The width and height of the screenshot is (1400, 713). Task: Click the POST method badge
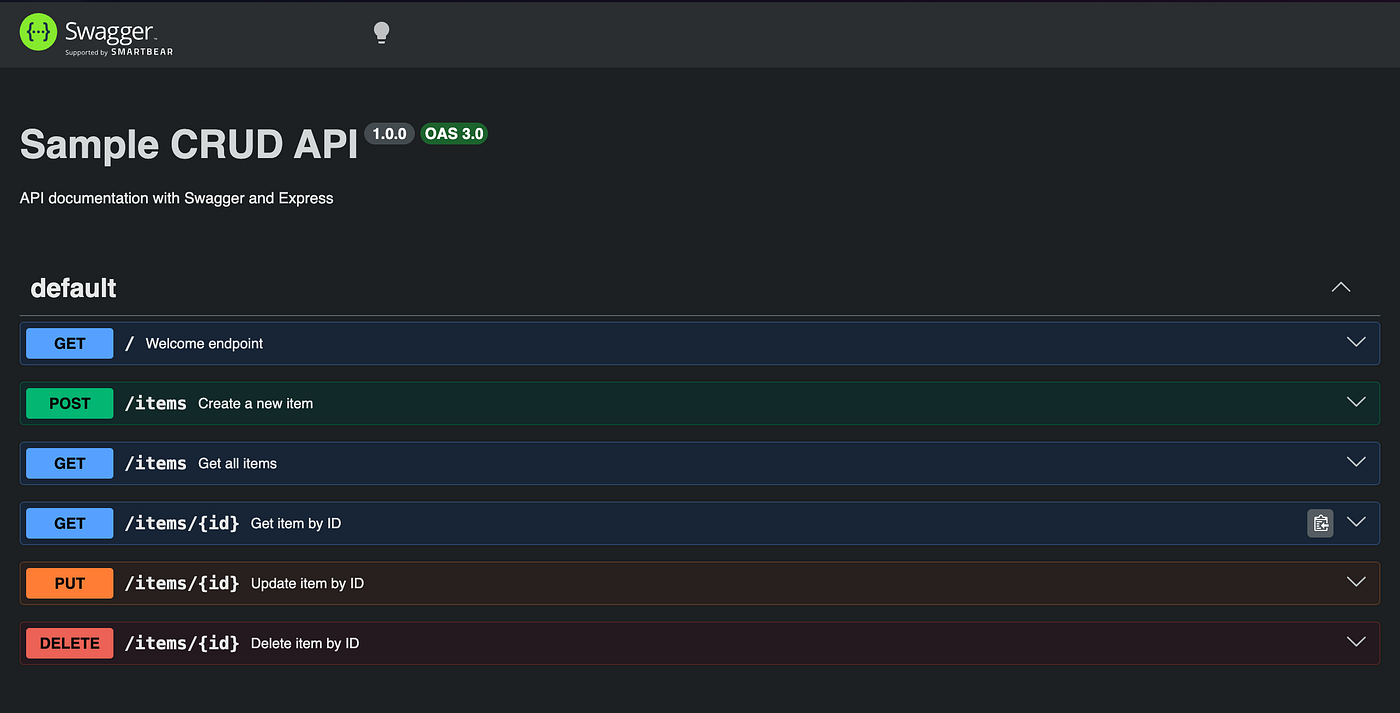pyautogui.click(x=70, y=403)
